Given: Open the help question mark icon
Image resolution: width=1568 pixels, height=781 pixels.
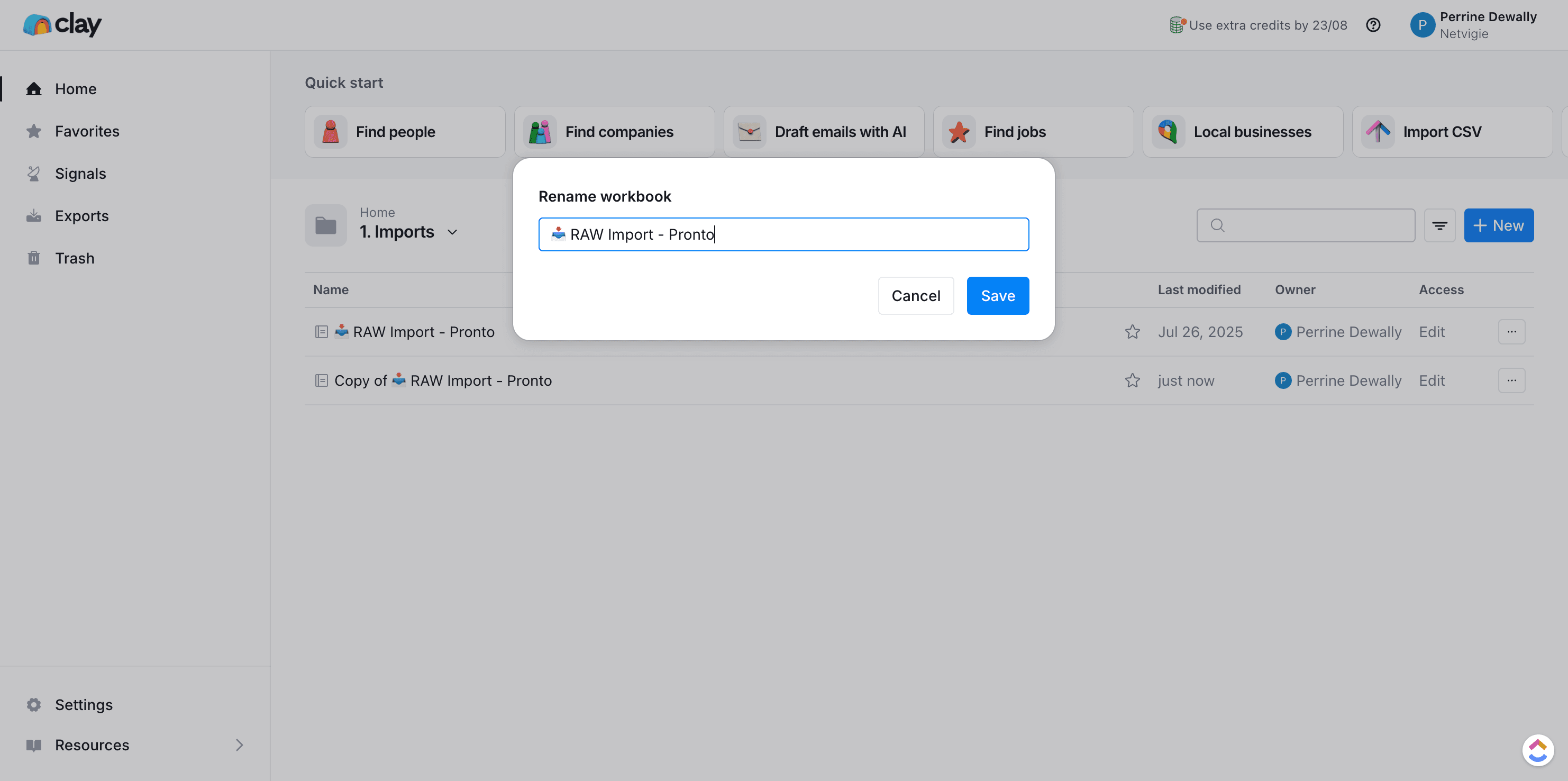Looking at the screenshot, I should point(1373,25).
